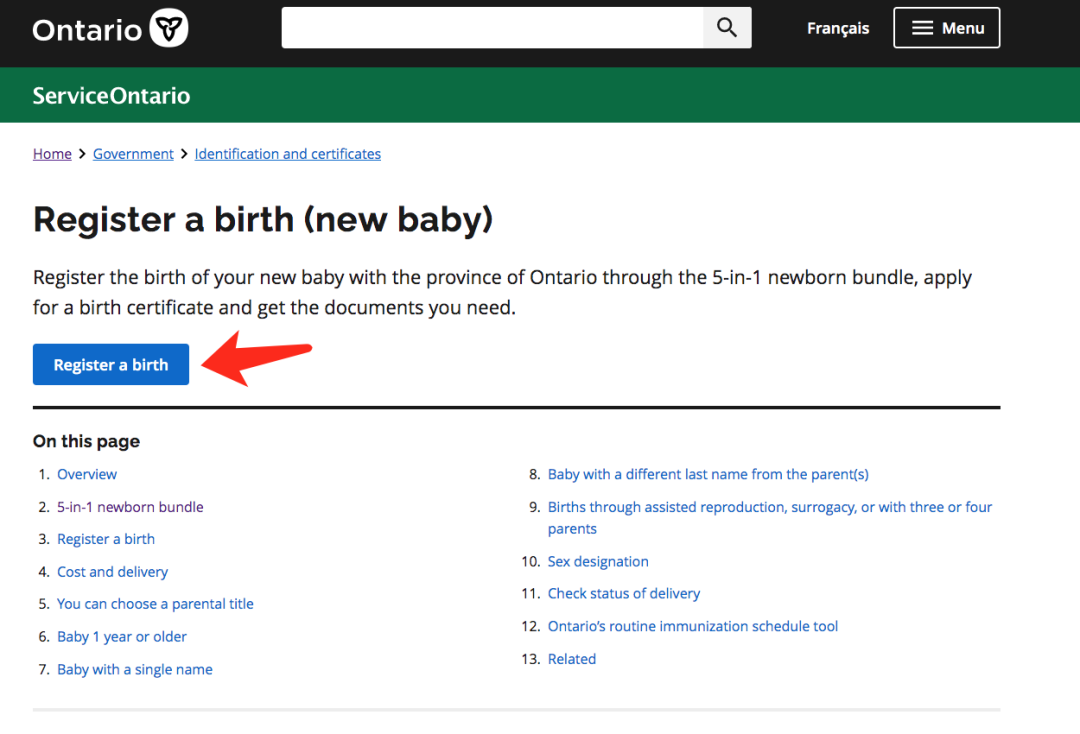This screenshot has width=1080, height=734.
Task: Jump to 5-in-1 newborn bundle section
Action: click(130, 507)
